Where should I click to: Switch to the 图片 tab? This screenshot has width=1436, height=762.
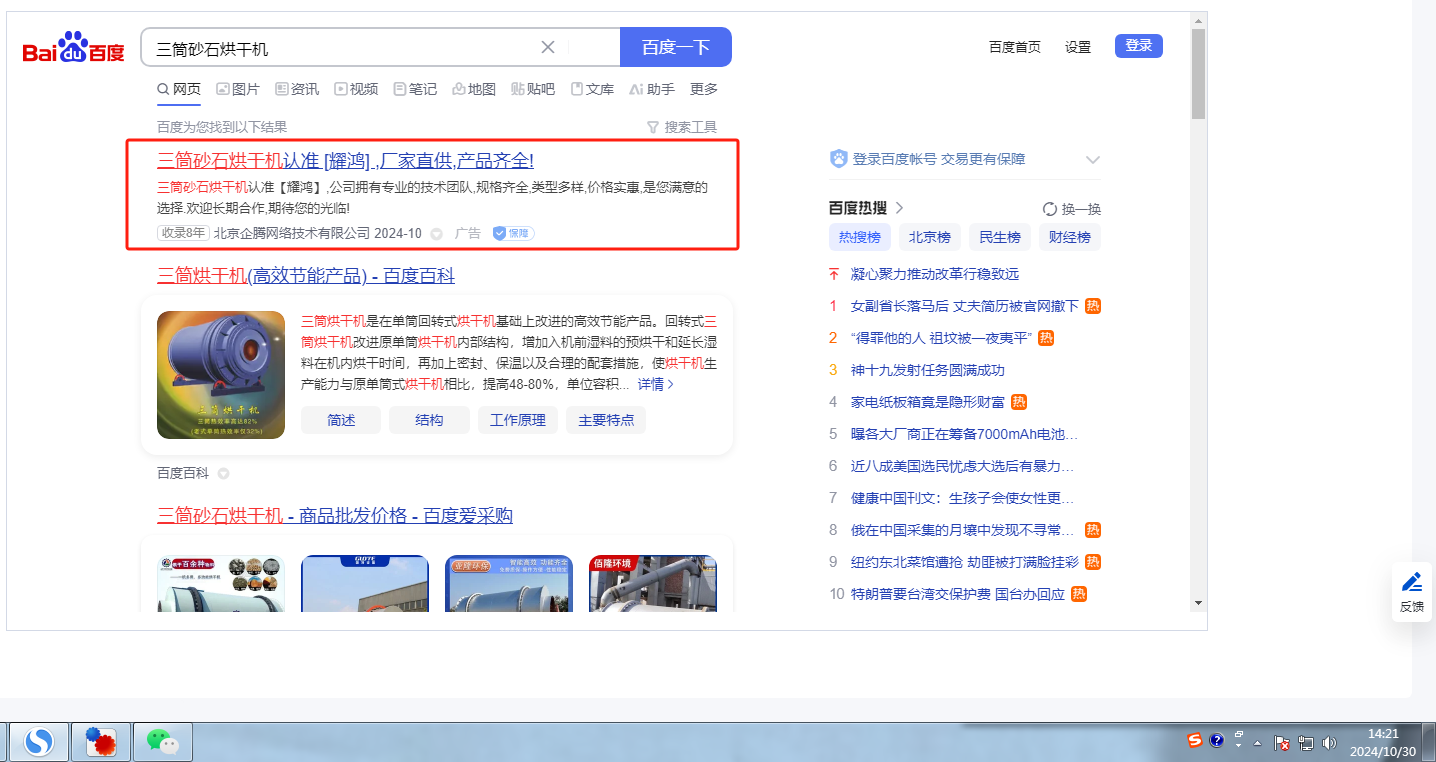tap(238, 89)
